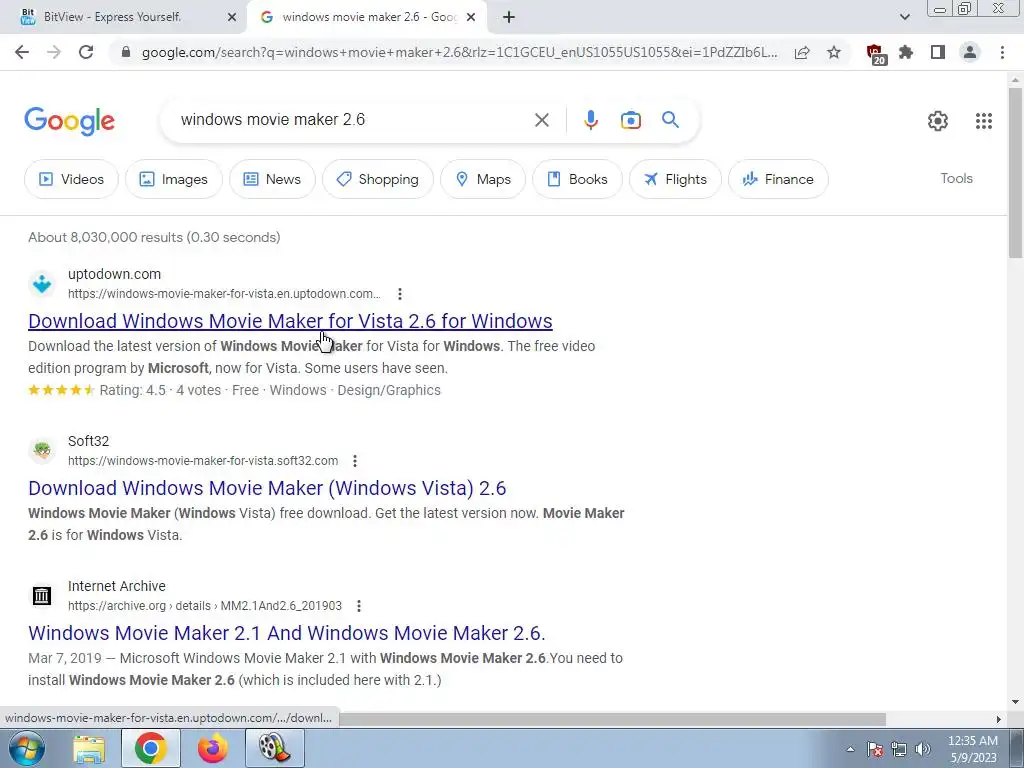
Task: Filter results by Videos
Action: pyautogui.click(x=71, y=179)
